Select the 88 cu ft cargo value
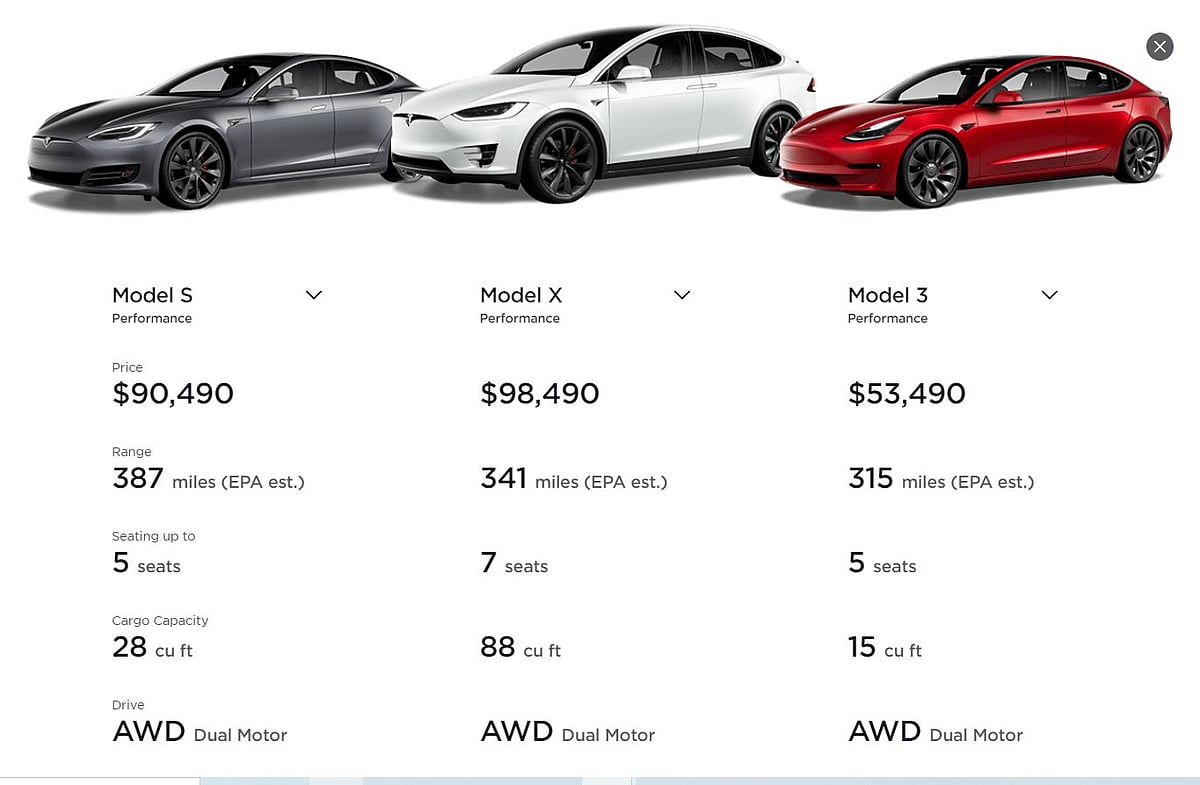1200x785 pixels. [520, 649]
